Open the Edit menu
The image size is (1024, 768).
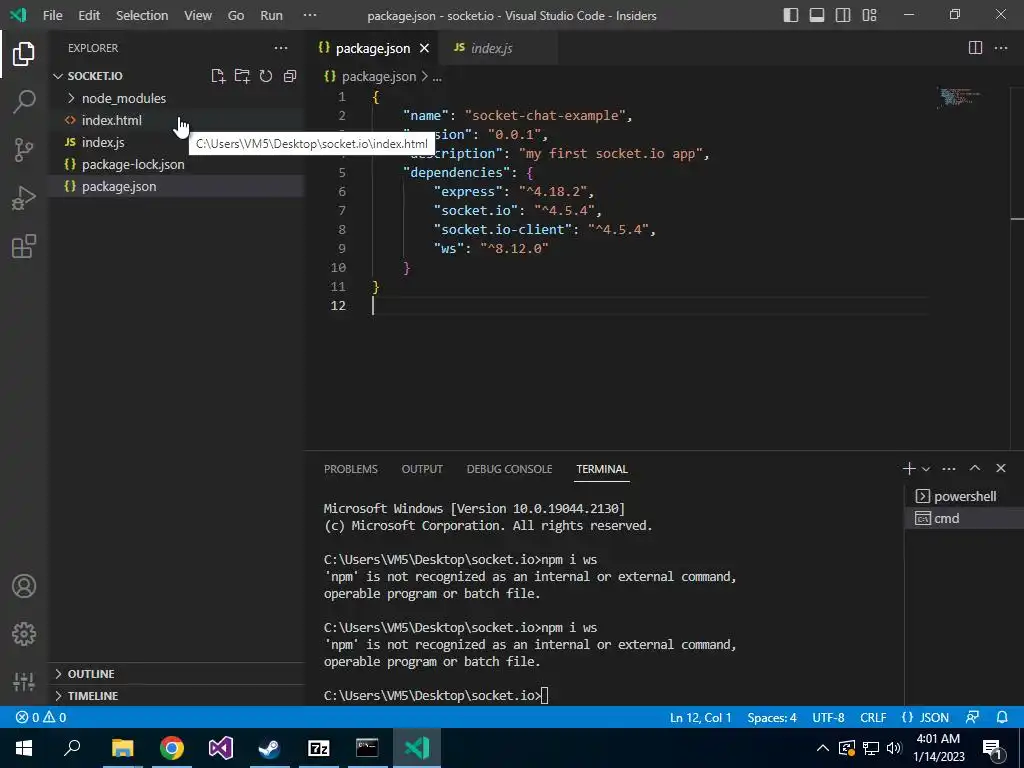[x=89, y=15]
